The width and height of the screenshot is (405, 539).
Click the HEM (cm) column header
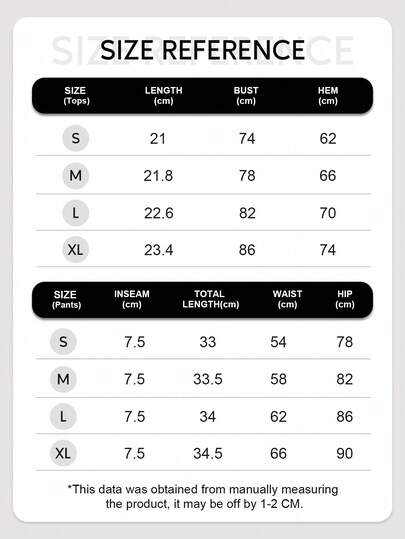point(328,96)
